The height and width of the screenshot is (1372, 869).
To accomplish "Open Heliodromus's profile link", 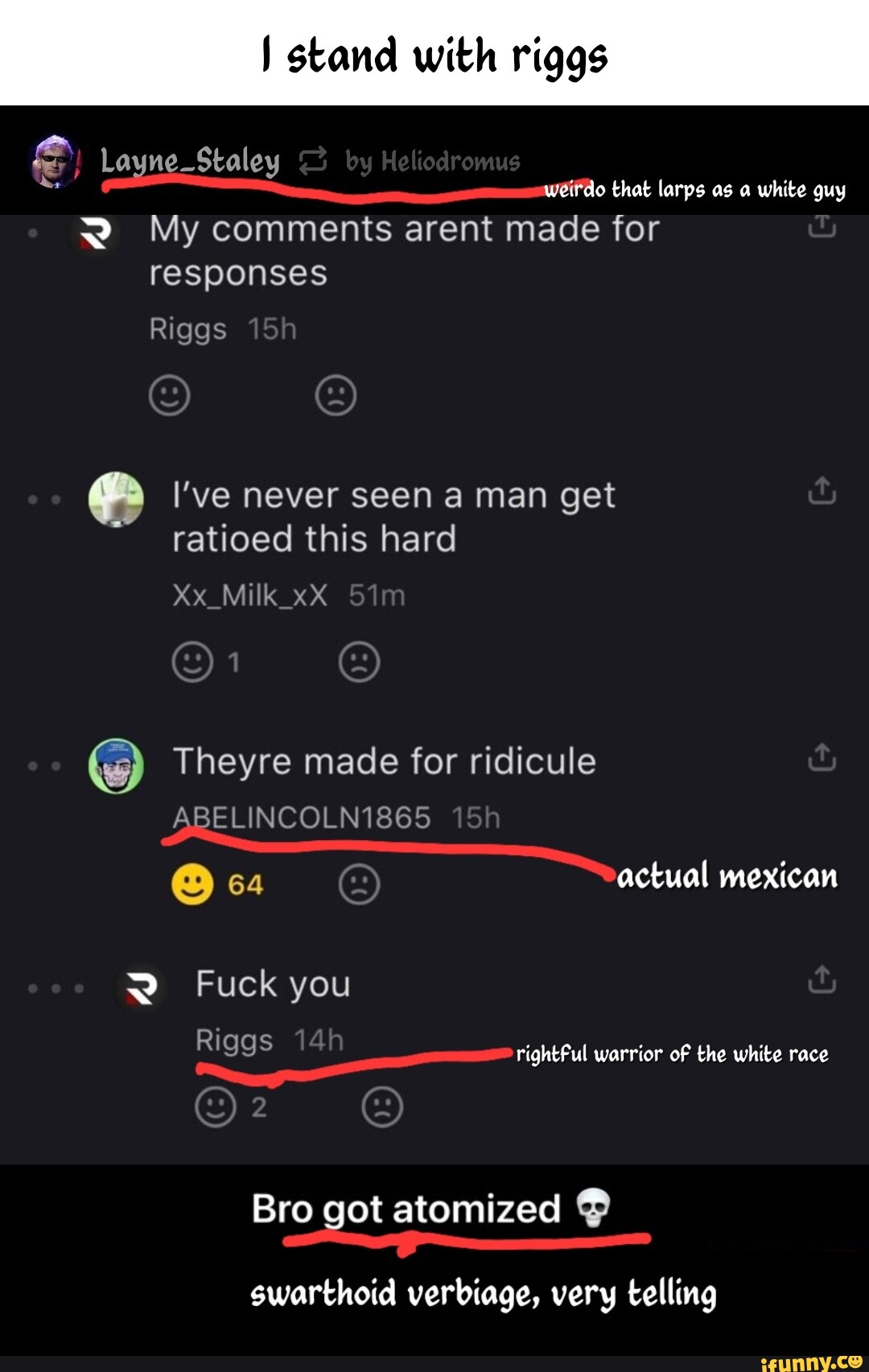I will (x=451, y=162).
